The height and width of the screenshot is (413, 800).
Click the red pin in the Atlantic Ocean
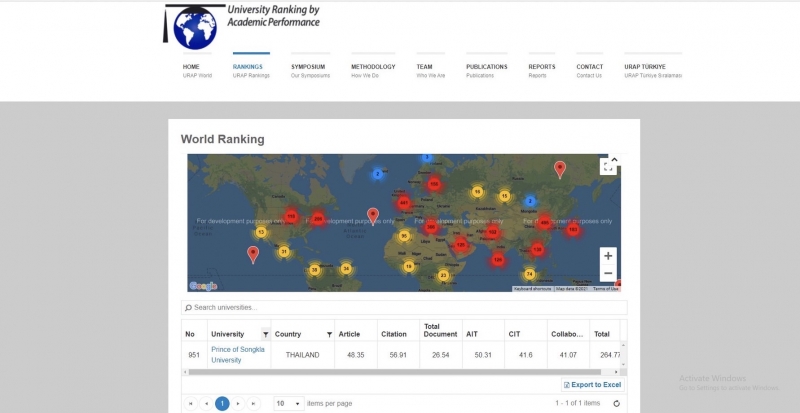click(373, 216)
